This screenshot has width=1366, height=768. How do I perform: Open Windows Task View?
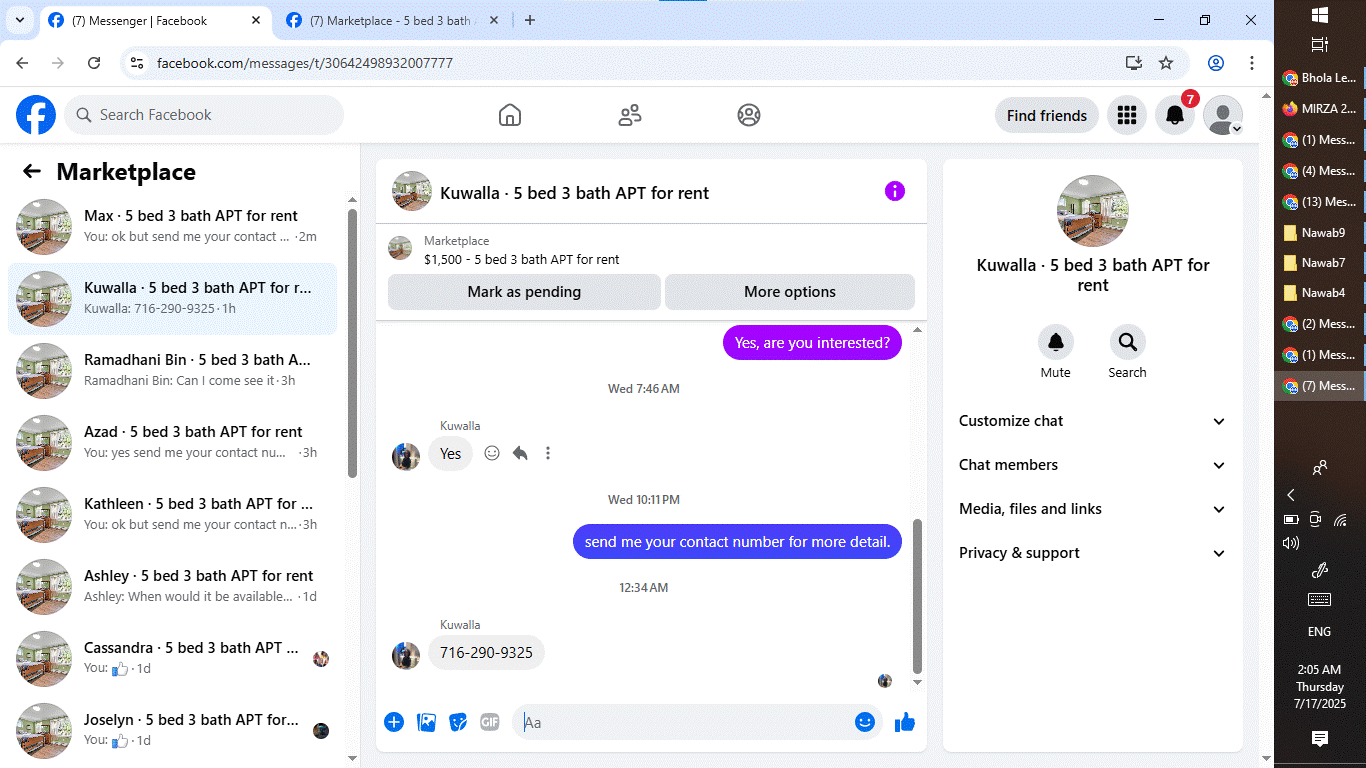point(1319,45)
